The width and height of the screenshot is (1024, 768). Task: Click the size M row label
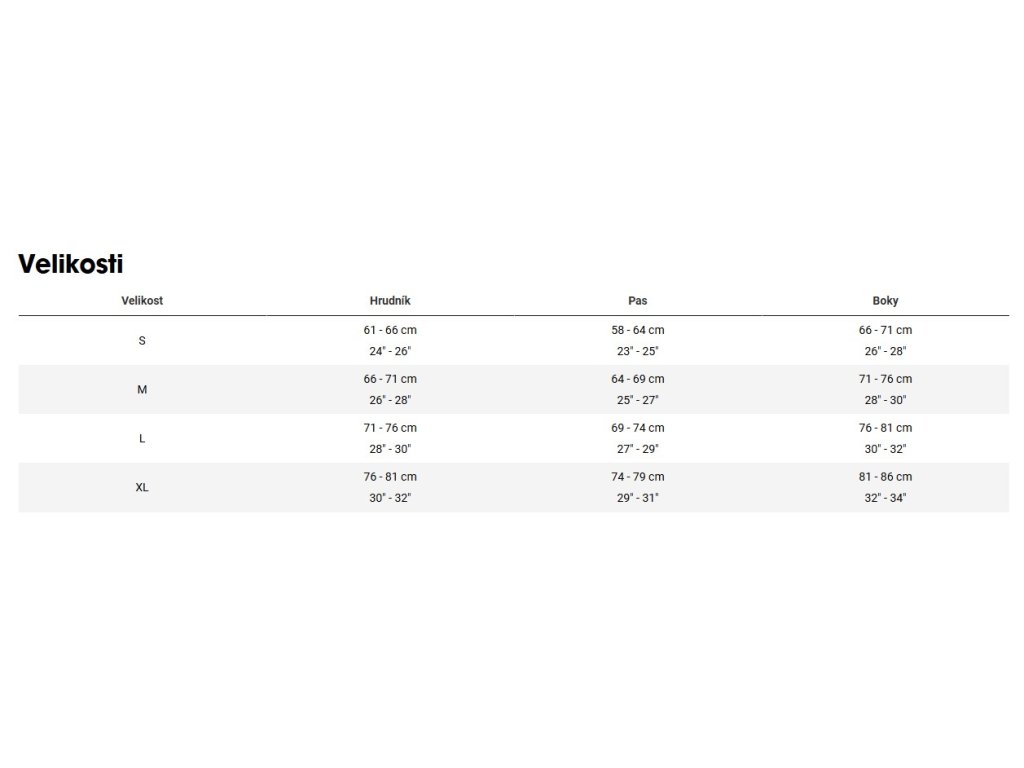pos(142,390)
